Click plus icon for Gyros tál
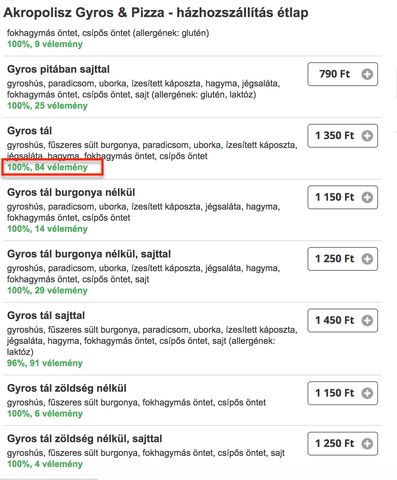The height and width of the screenshot is (480, 397). click(x=367, y=136)
